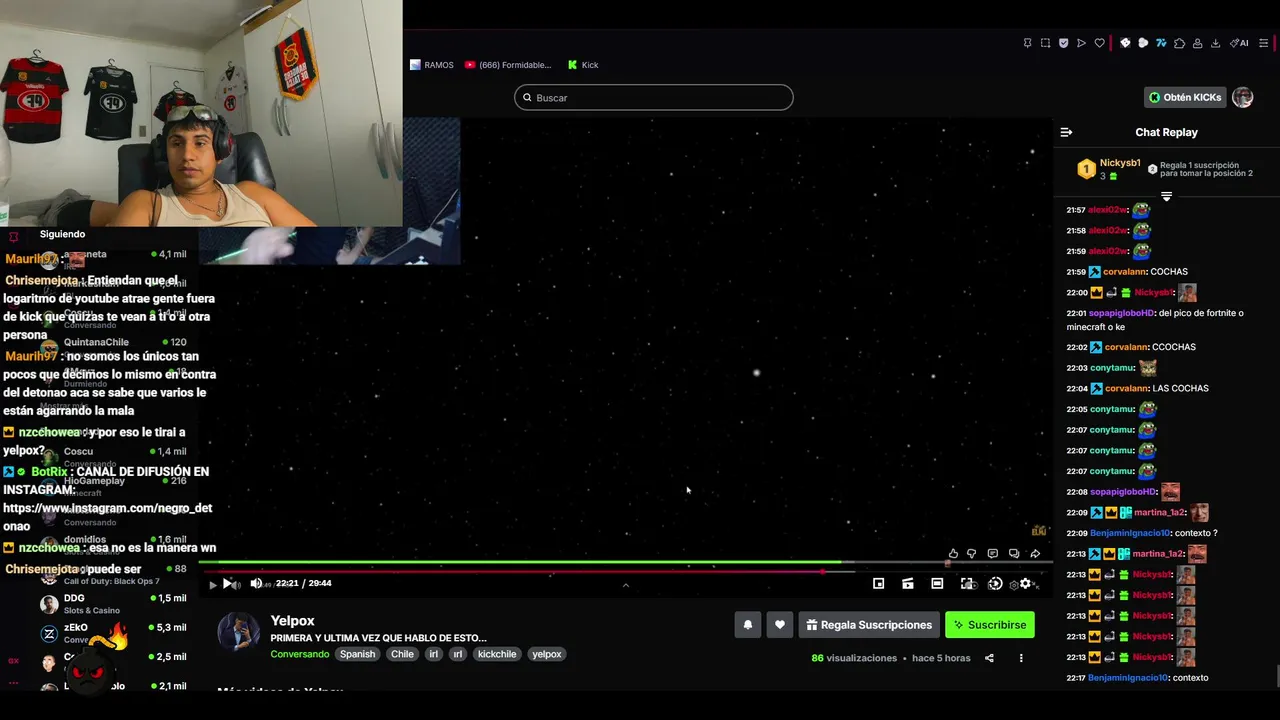Select the yelpox tag
1280x720 pixels.
(546, 654)
